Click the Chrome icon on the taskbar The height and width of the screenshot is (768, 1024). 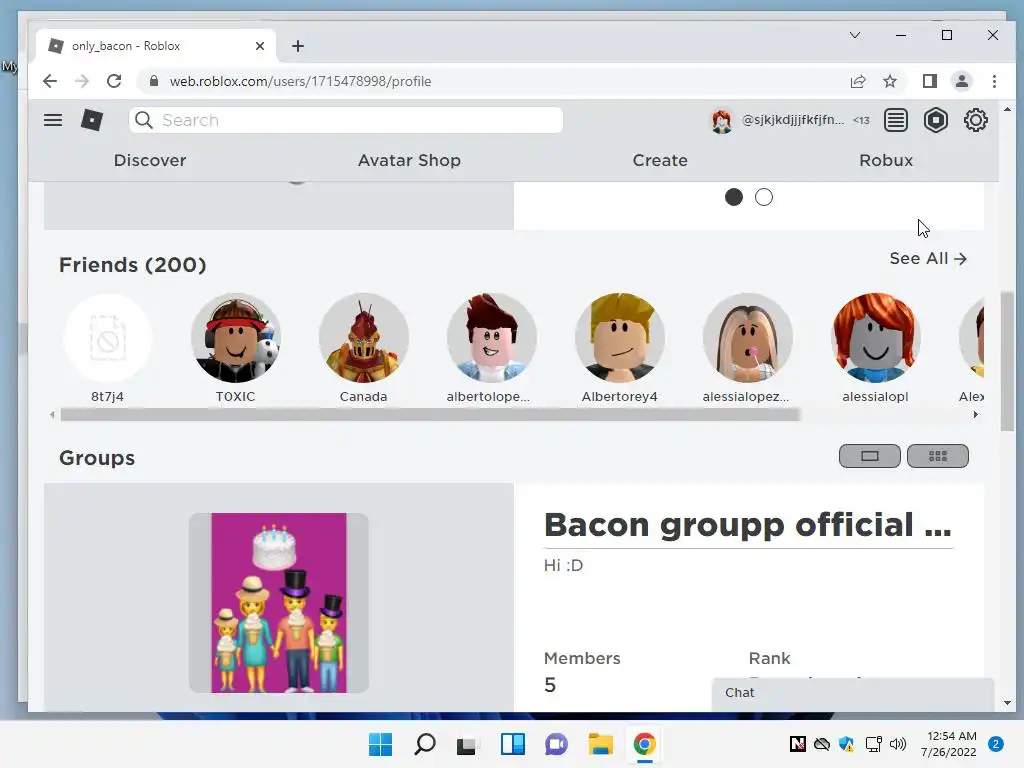[645, 744]
